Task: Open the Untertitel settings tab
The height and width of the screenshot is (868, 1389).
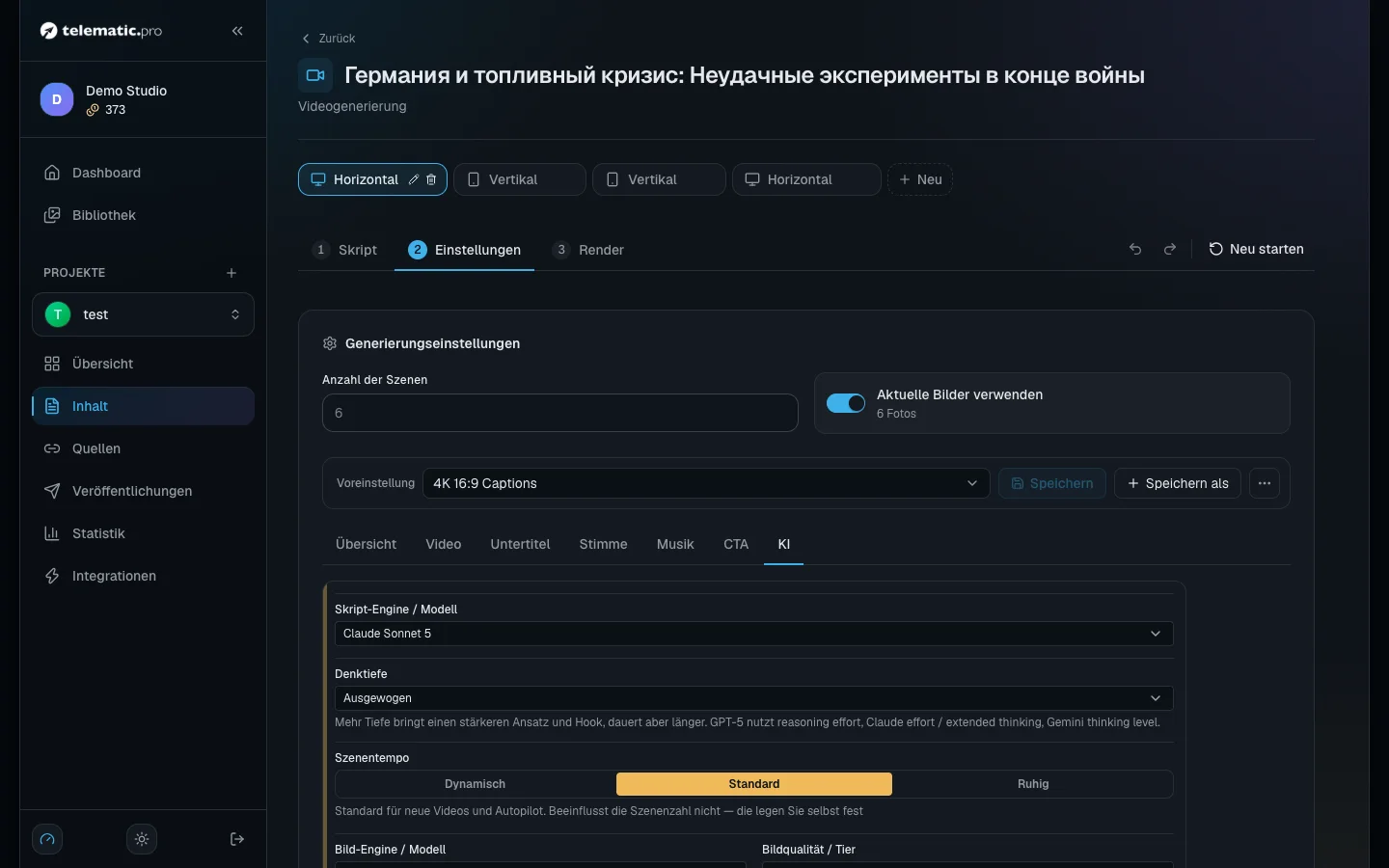Action: click(520, 544)
